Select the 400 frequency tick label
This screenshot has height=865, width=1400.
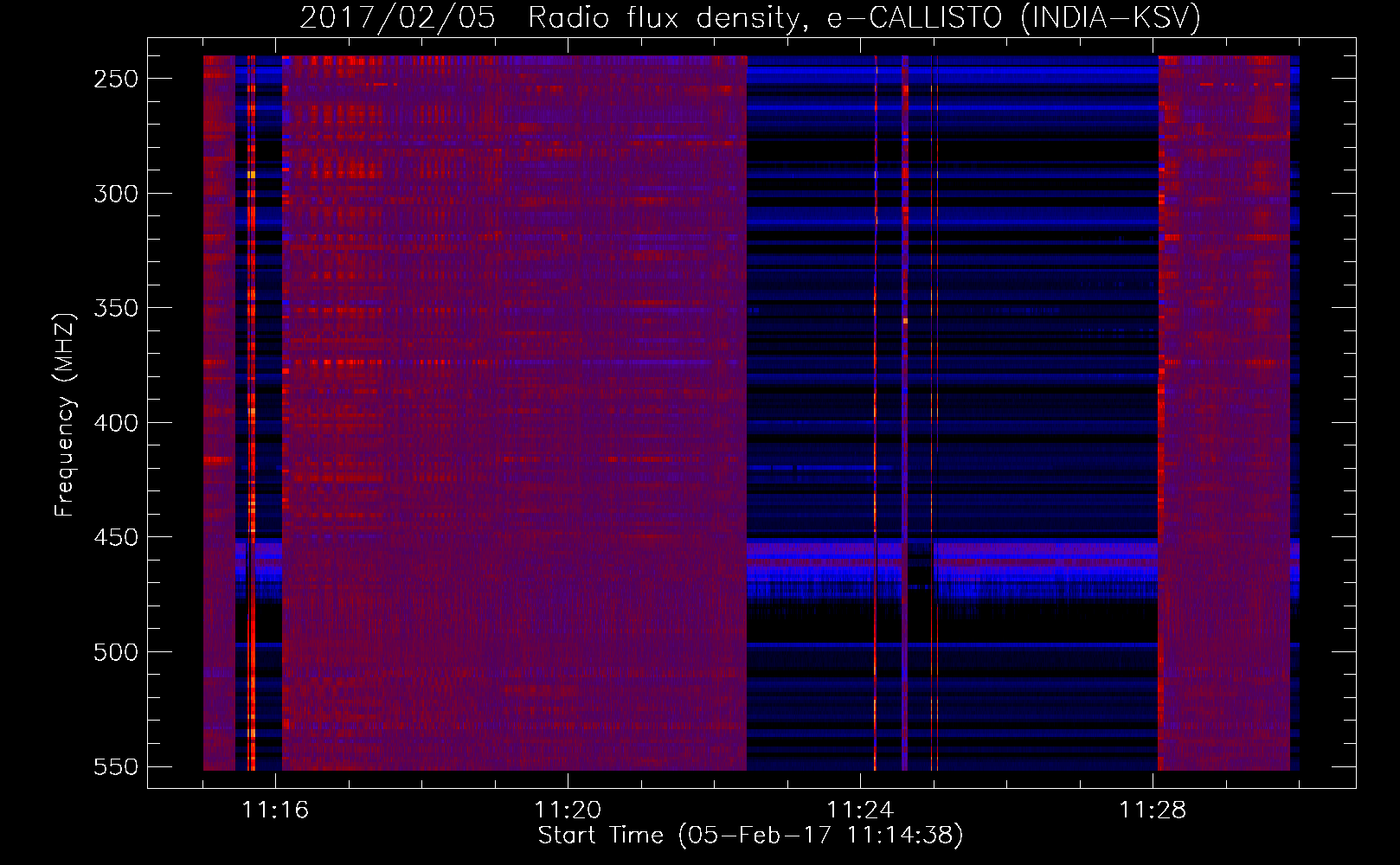click(116, 423)
